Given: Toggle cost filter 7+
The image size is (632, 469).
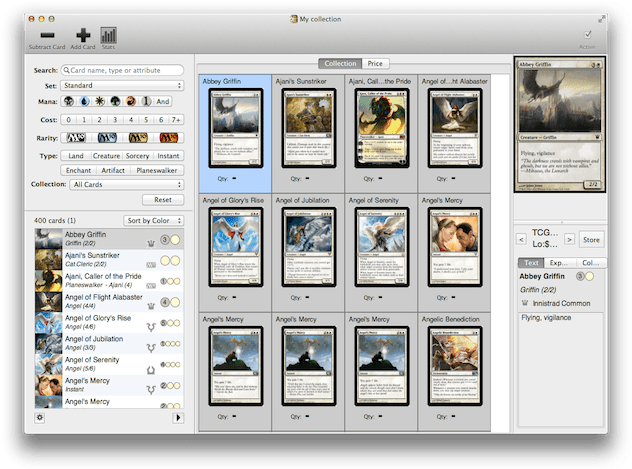Looking at the screenshot, I should point(176,120).
